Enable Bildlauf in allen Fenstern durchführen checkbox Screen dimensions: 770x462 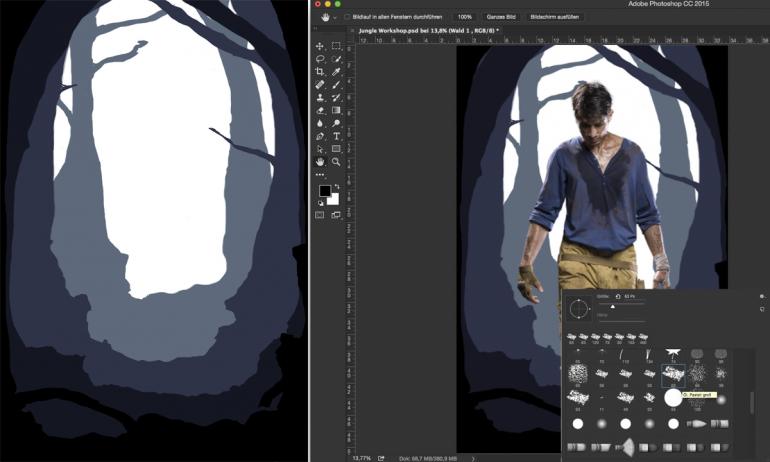tap(347, 17)
